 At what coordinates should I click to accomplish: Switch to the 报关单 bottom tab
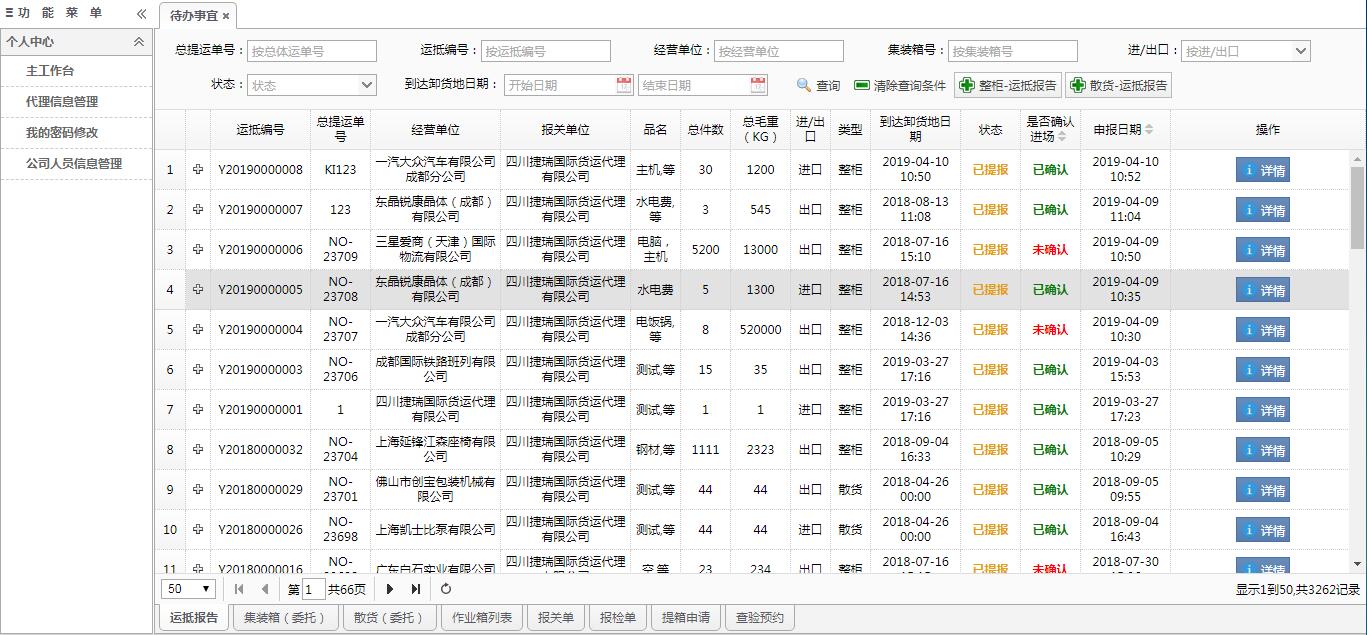(555, 618)
